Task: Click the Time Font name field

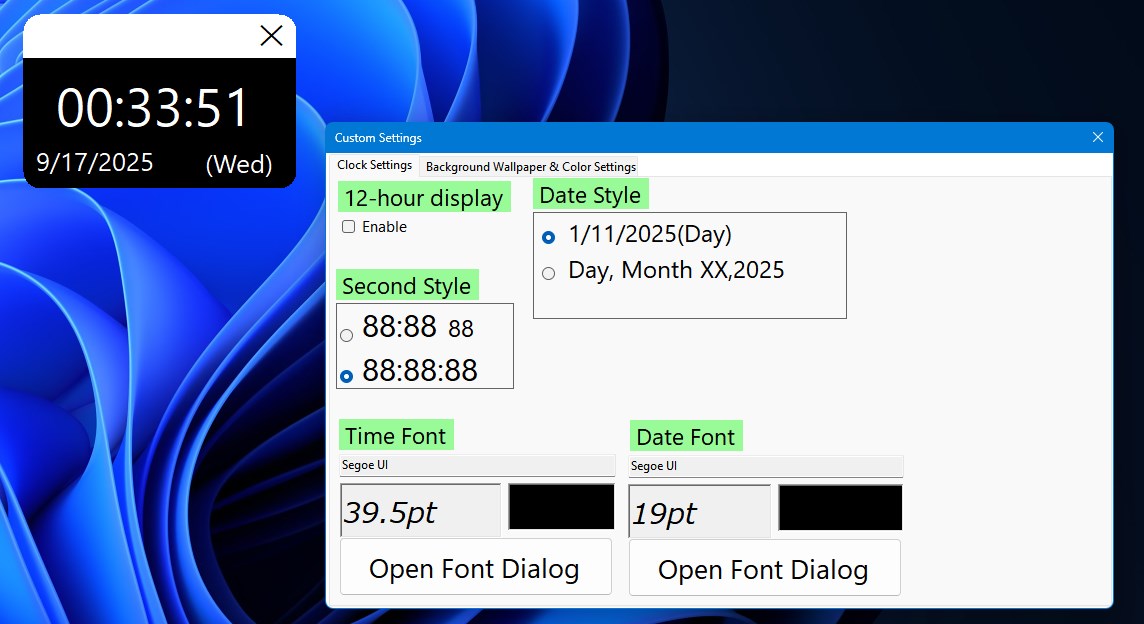Action: (x=477, y=466)
